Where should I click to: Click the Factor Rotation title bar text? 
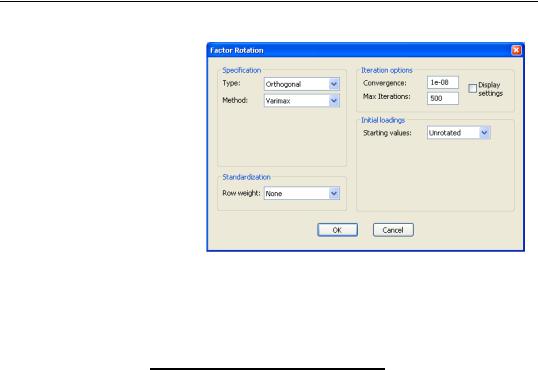pyautogui.click(x=237, y=50)
